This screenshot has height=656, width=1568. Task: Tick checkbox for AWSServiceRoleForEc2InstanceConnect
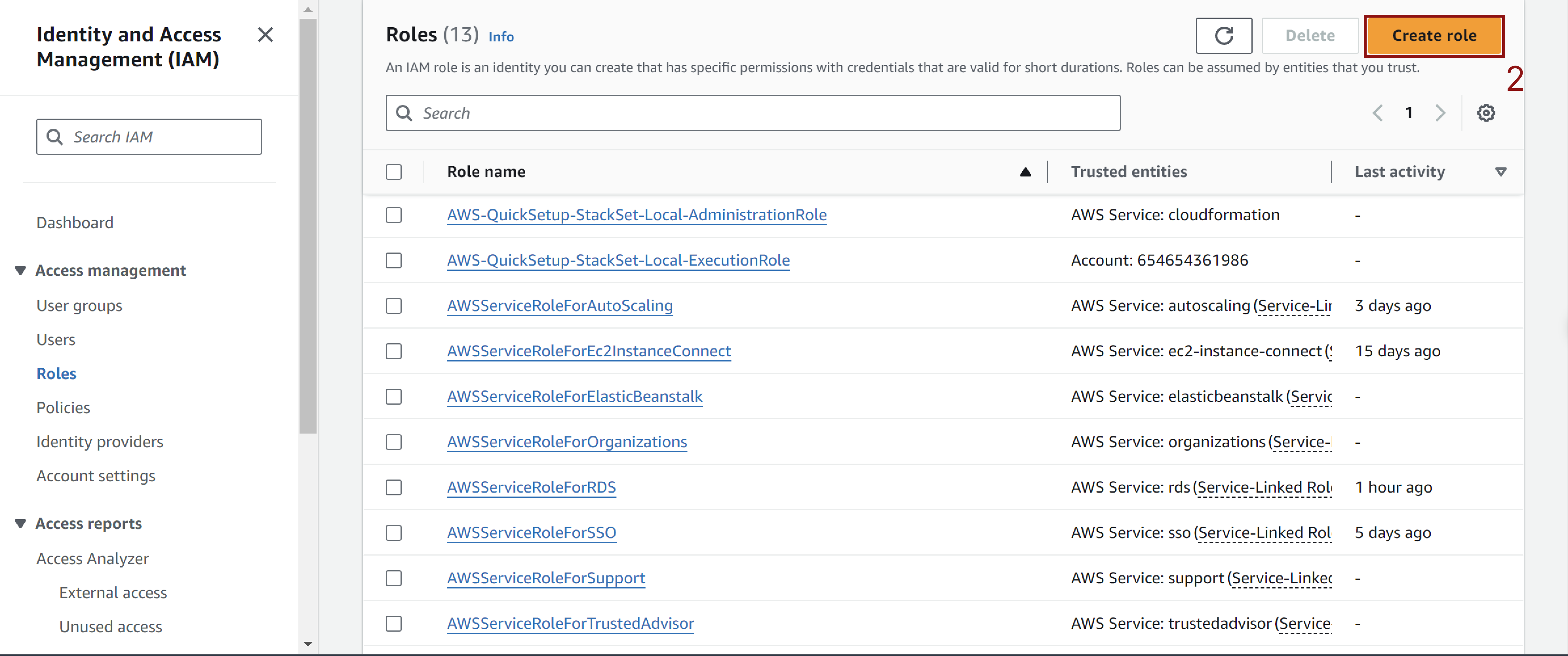(x=394, y=352)
